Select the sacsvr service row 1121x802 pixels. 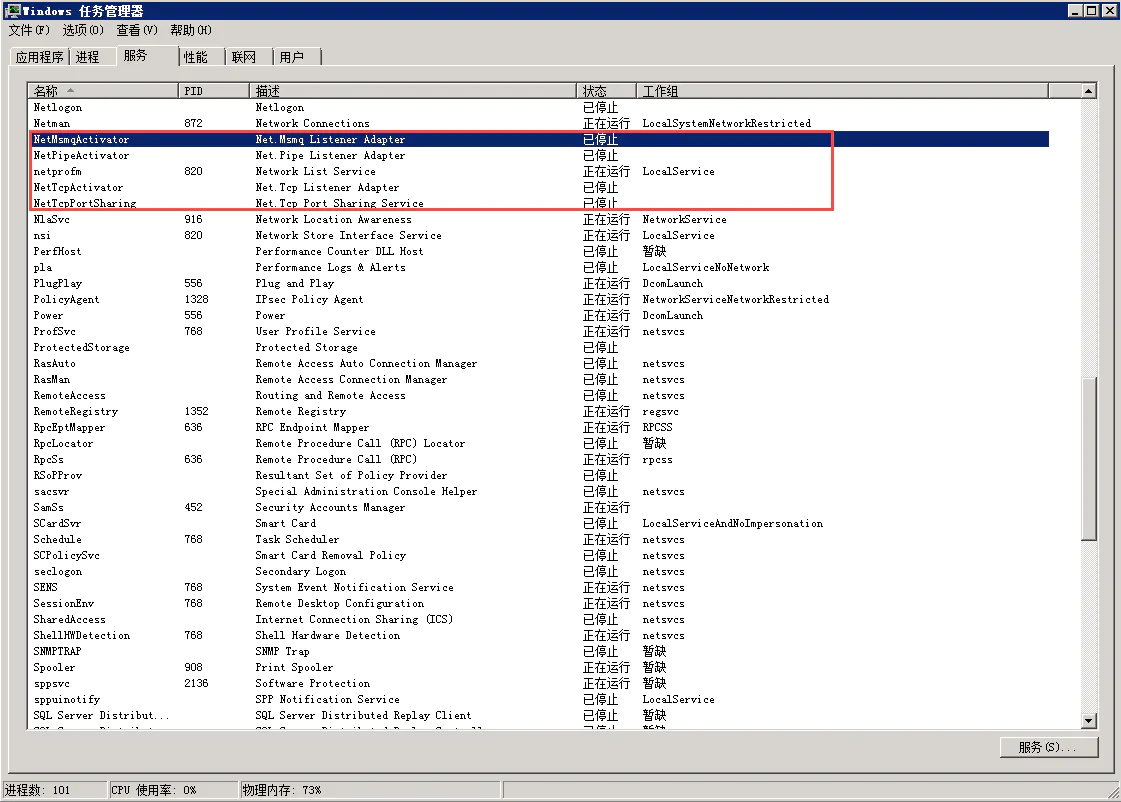[x=538, y=492]
